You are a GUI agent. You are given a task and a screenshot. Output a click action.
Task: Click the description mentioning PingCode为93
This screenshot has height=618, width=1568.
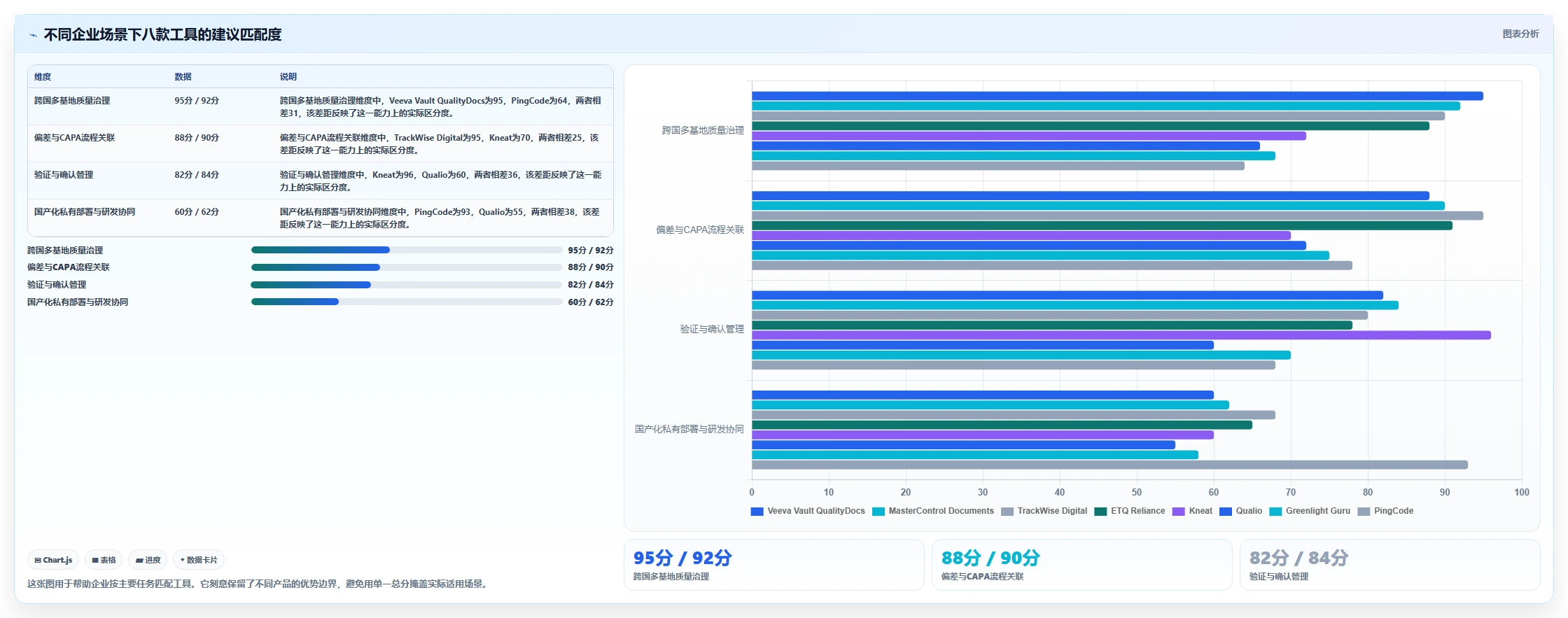click(x=440, y=218)
